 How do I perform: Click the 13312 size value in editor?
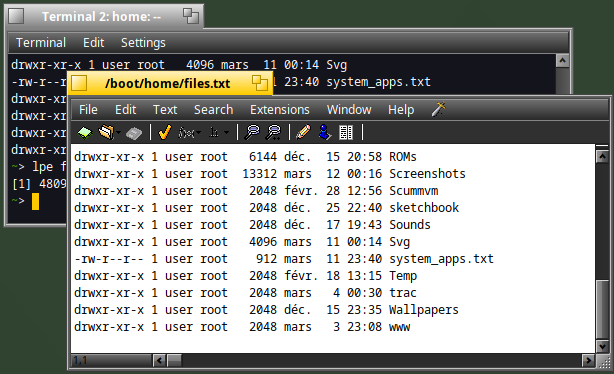tap(259, 174)
